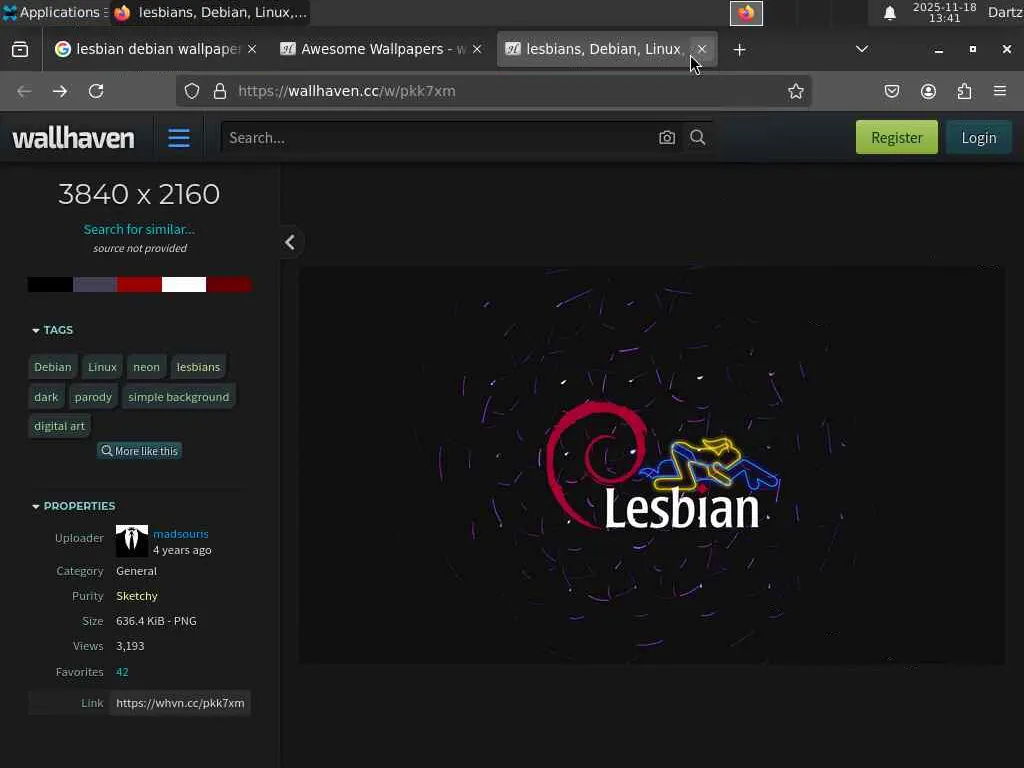Viewport: 1024px width, 768px height.
Task: Select the dark red color swatch at palette end
Action: pos(229,284)
